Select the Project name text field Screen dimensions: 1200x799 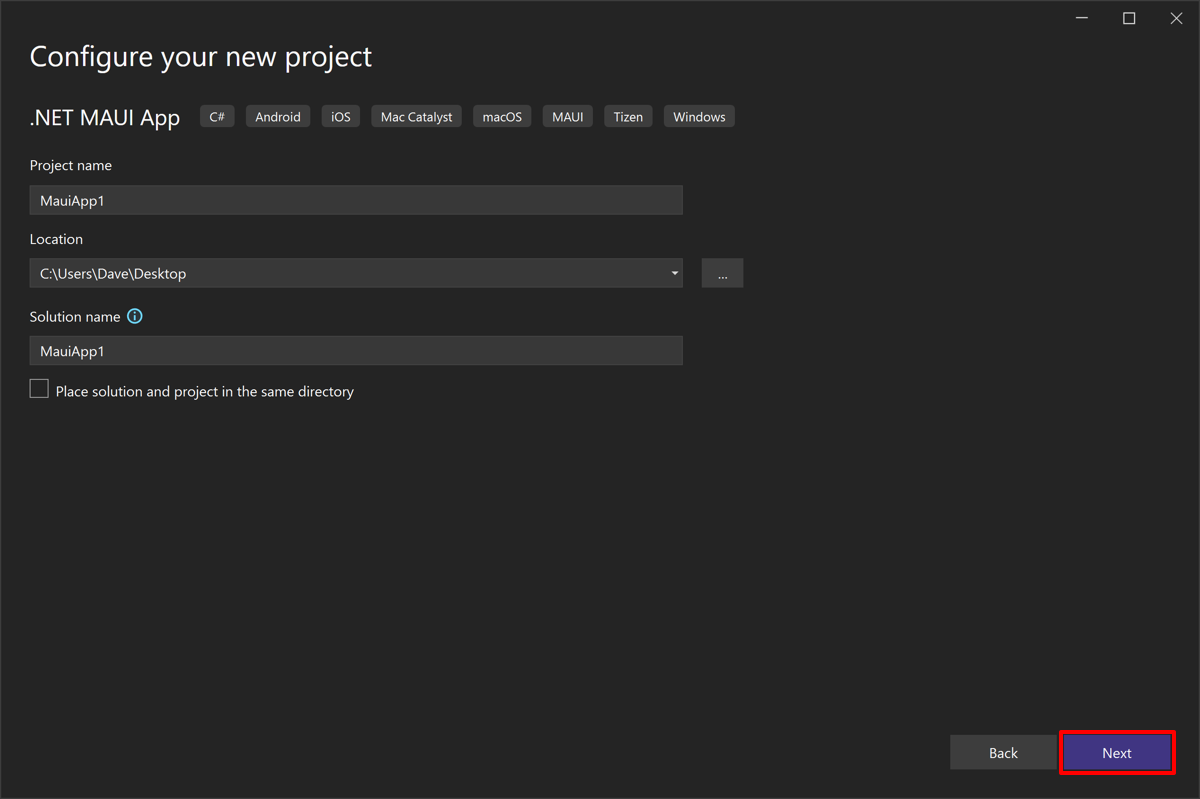click(x=355, y=200)
